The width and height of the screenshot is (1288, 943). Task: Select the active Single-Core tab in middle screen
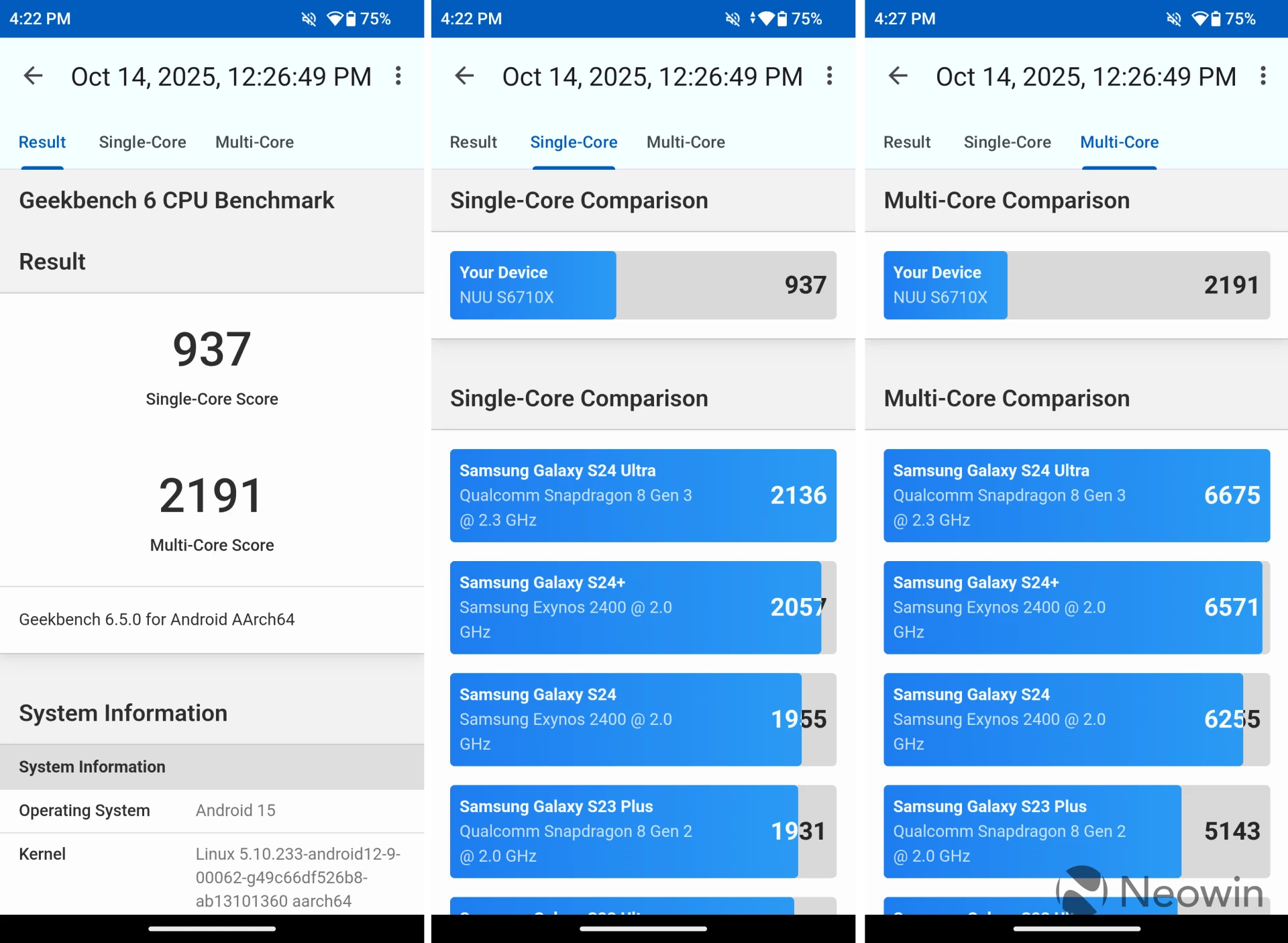point(574,142)
